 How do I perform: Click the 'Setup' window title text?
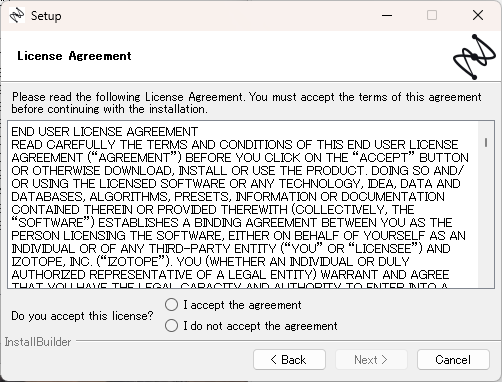[46, 16]
